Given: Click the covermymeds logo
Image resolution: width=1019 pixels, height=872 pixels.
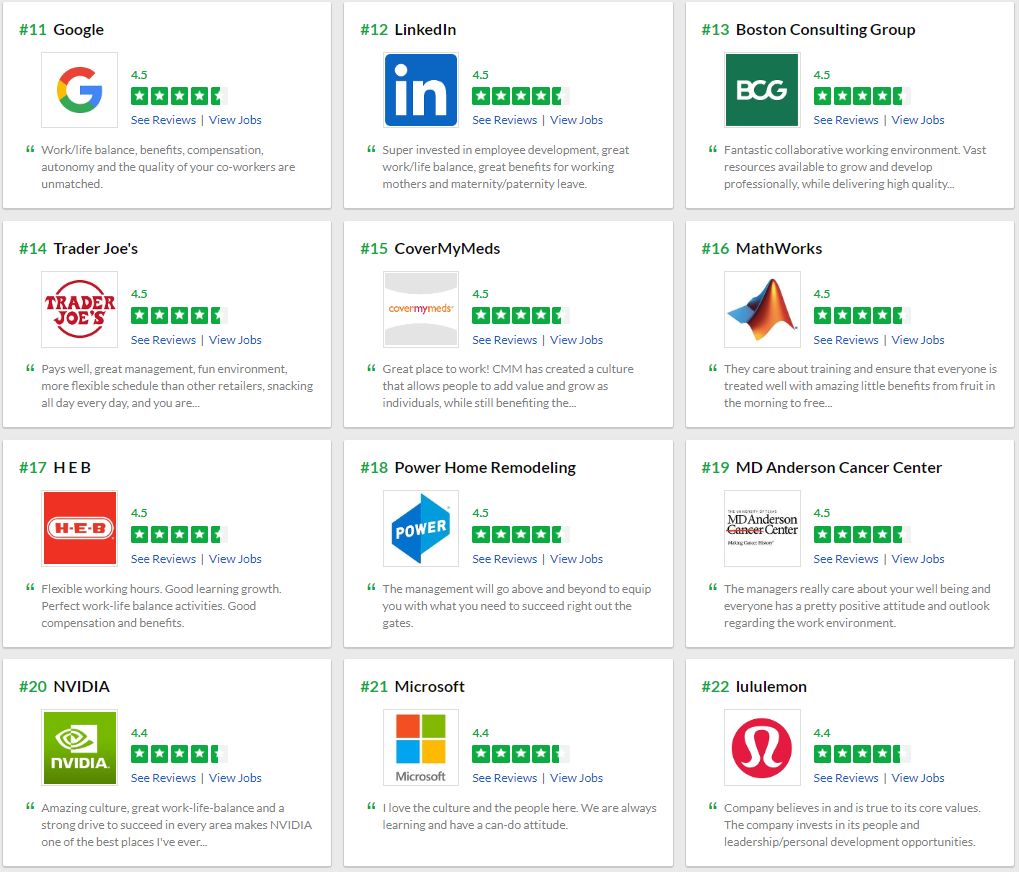Looking at the screenshot, I should (420, 309).
